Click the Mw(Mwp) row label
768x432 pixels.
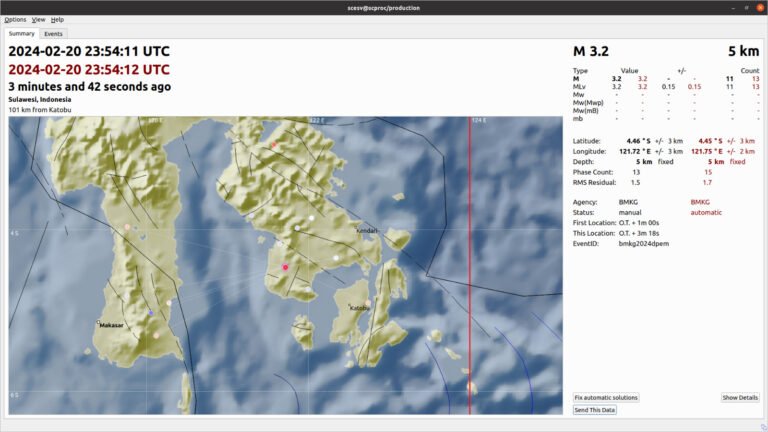[x=588, y=103]
